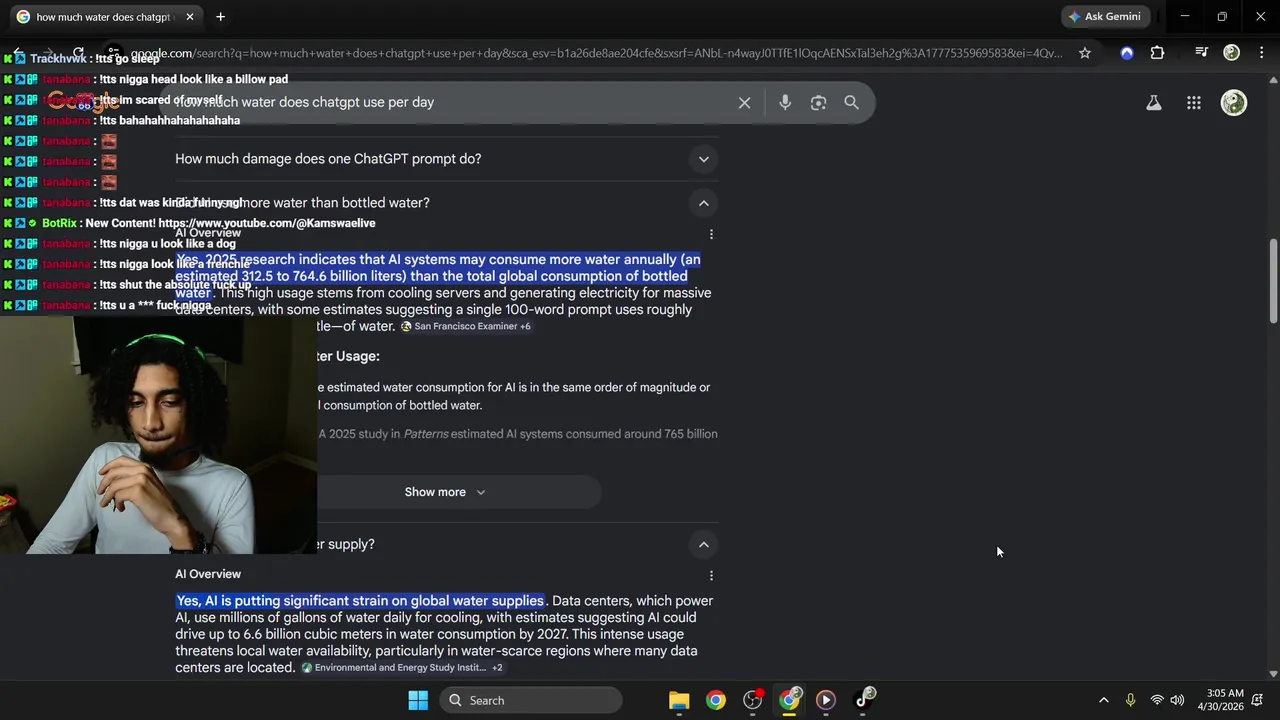Click the +2 sources chip

pos(497,667)
